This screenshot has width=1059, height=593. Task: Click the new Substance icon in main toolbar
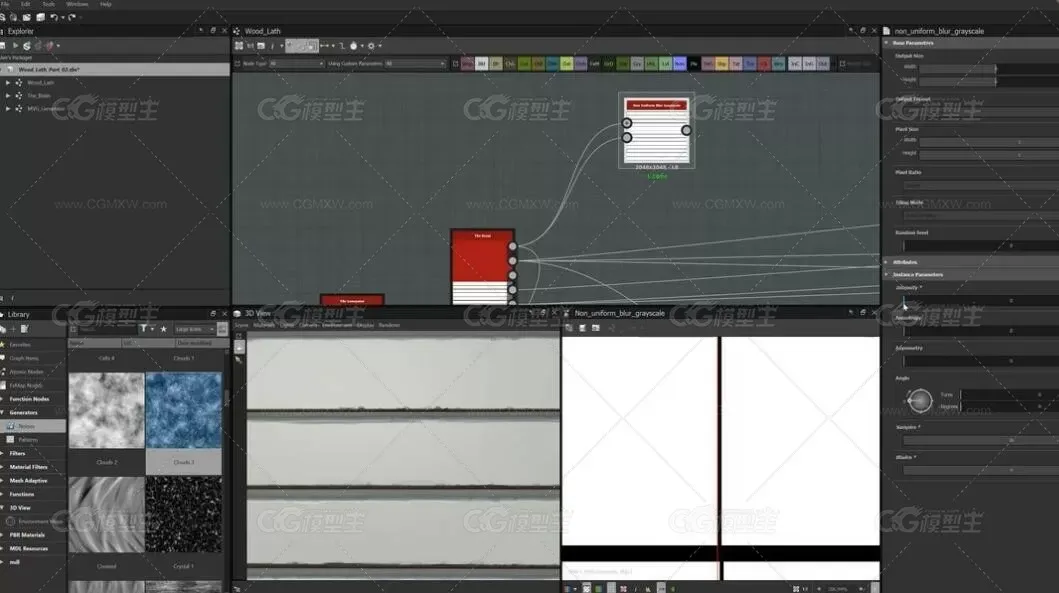pyautogui.click(x=3, y=18)
